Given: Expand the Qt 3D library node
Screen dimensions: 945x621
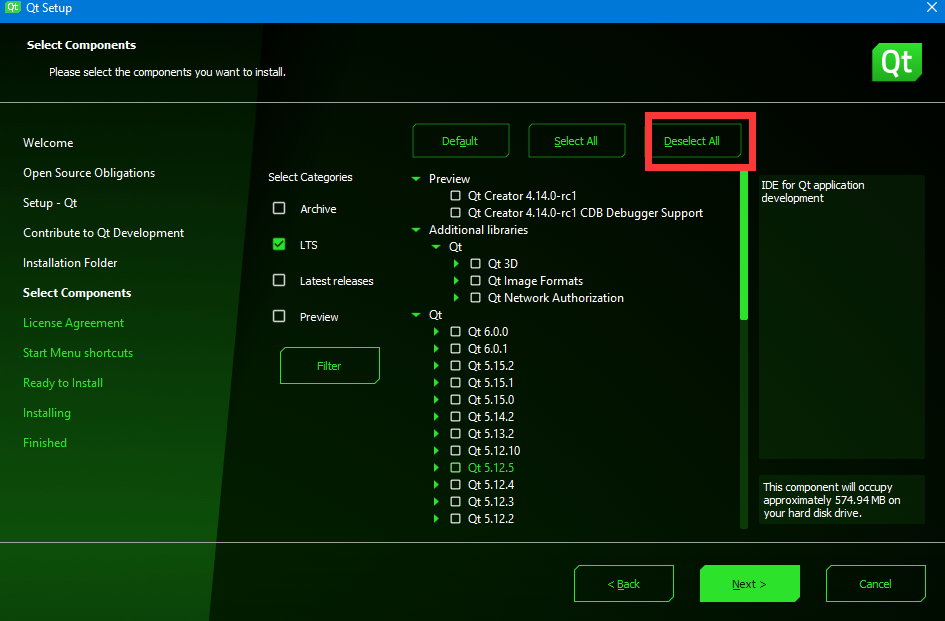Looking at the screenshot, I should (456, 264).
